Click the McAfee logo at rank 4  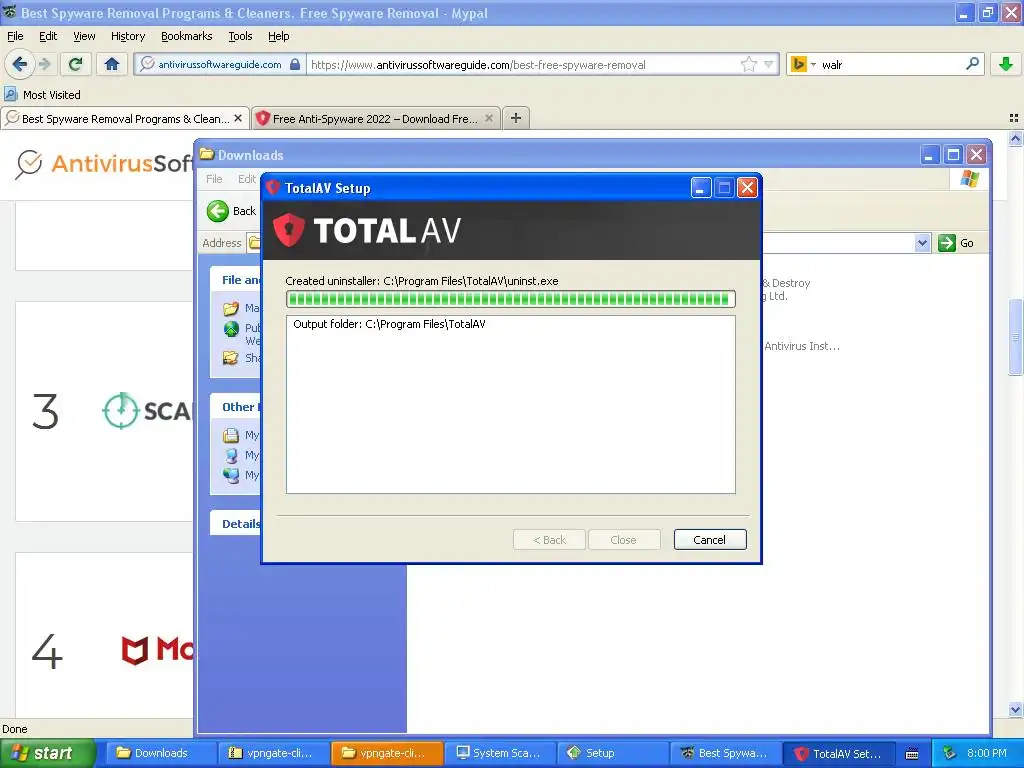[x=157, y=649]
